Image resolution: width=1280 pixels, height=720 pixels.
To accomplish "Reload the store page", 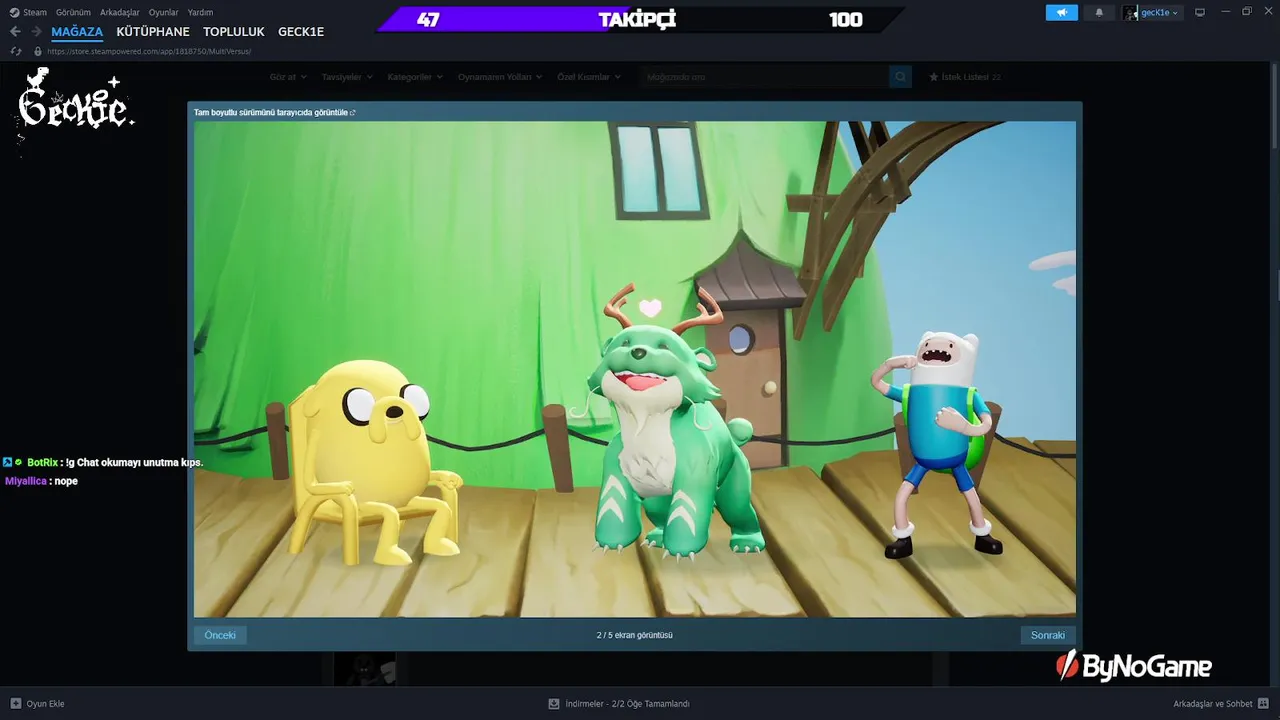I will point(16,51).
